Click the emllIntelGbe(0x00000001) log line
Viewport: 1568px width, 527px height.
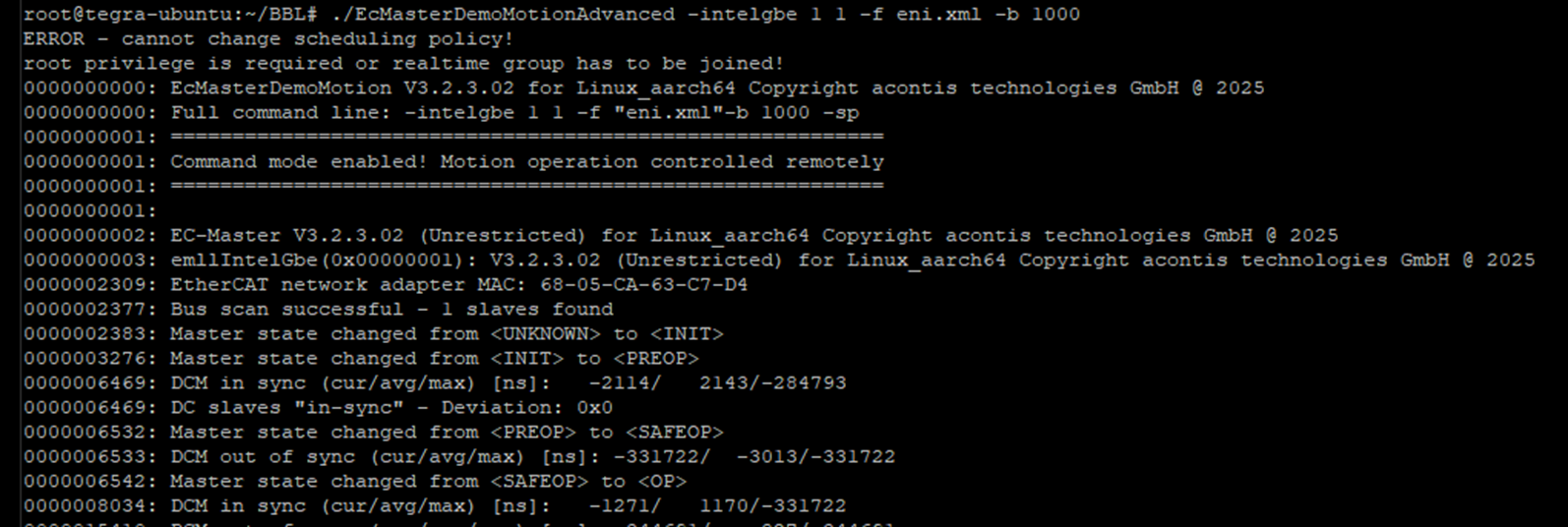coord(779,260)
